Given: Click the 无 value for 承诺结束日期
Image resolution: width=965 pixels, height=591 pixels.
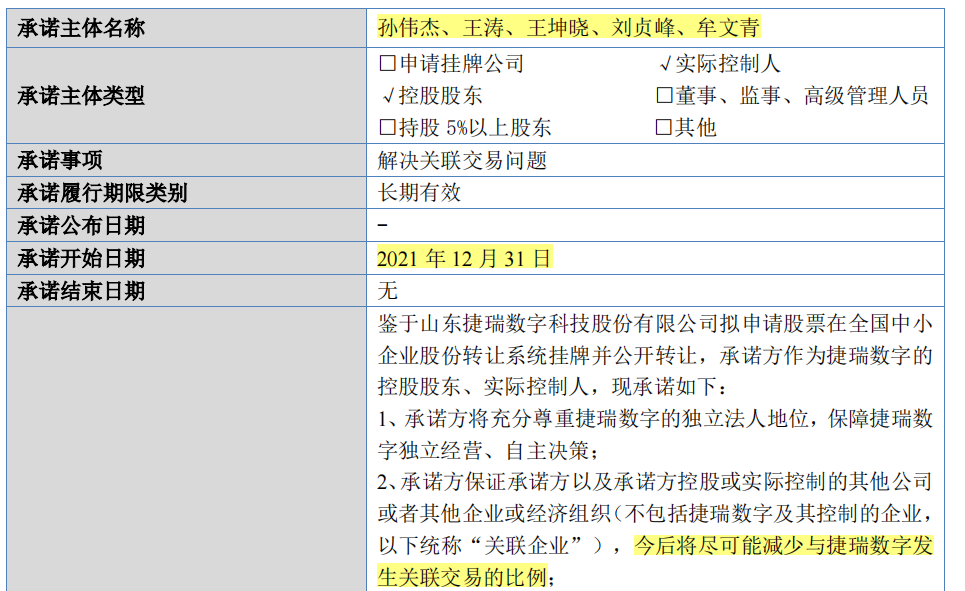Looking at the screenshot, I should [x=388, y=291].
